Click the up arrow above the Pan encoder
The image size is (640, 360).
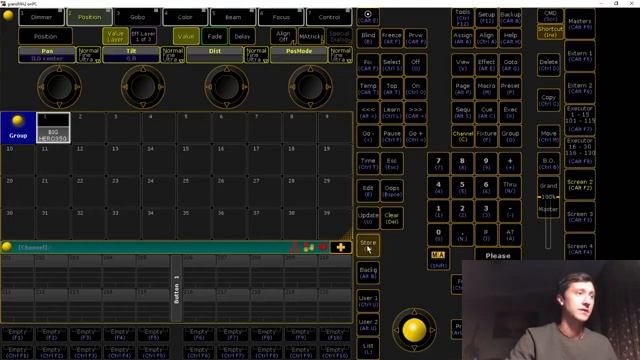pyautogui.click(x=60, y=69)
